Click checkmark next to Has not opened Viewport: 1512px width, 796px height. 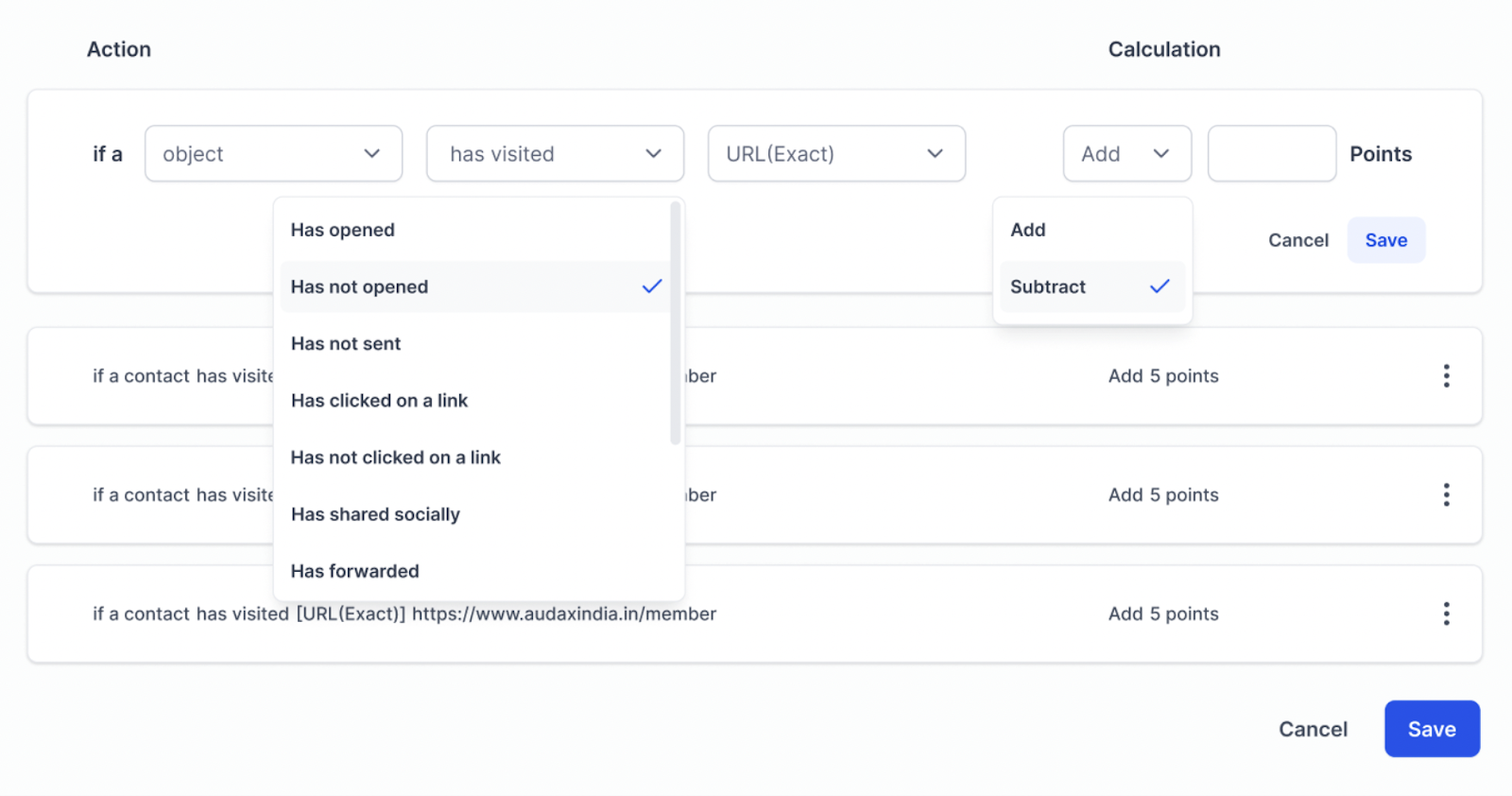point(652,286)
